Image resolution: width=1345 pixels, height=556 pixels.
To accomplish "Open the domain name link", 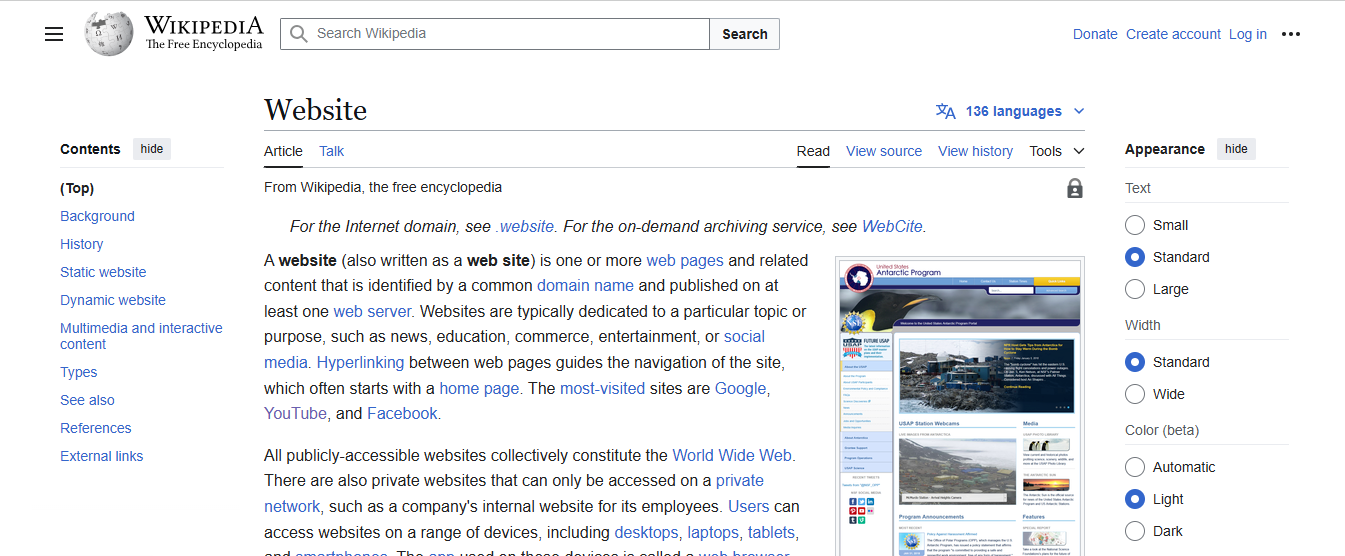I will click(586, 286).
